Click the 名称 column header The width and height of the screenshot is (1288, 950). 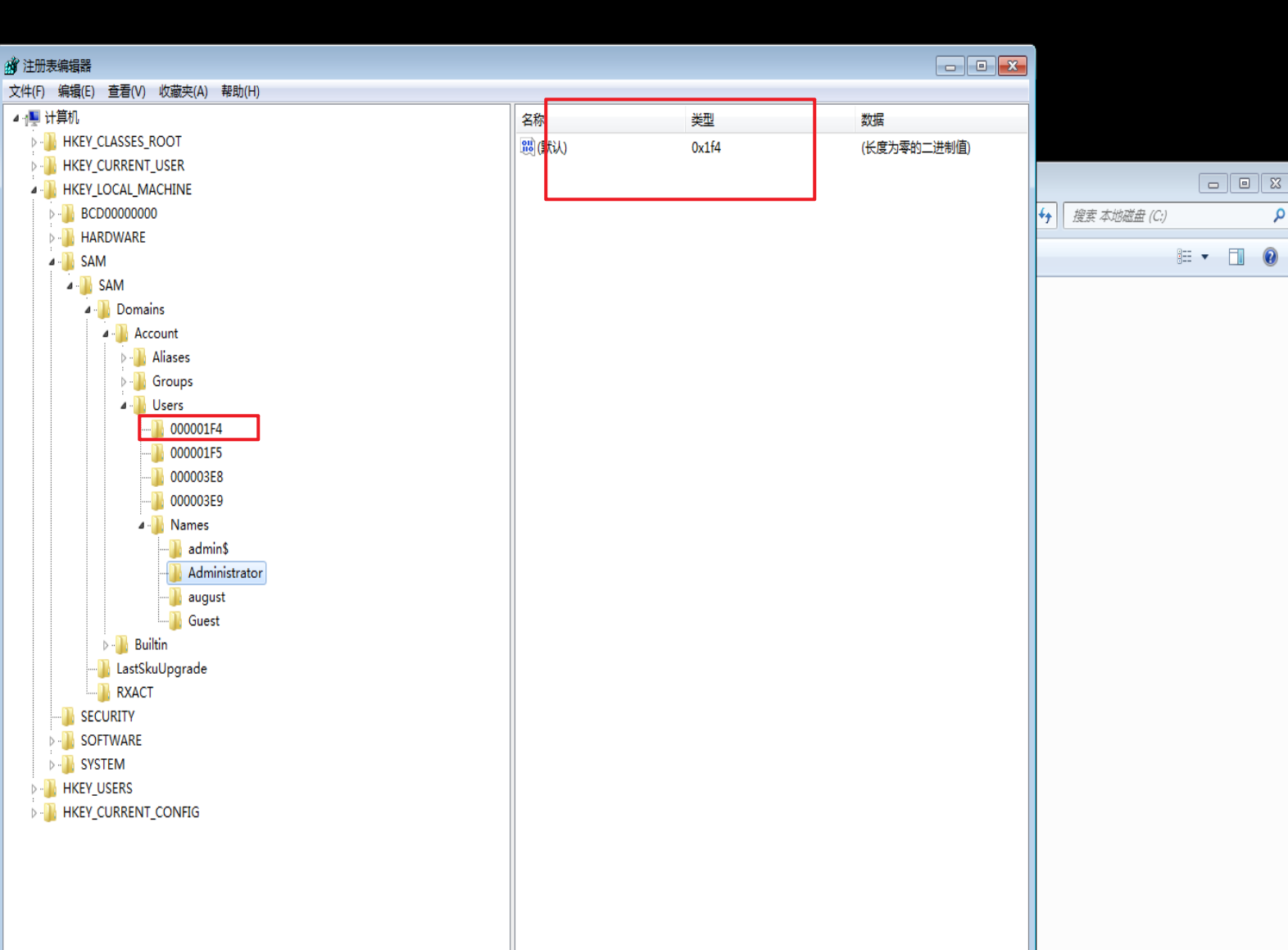coord(601,120)
